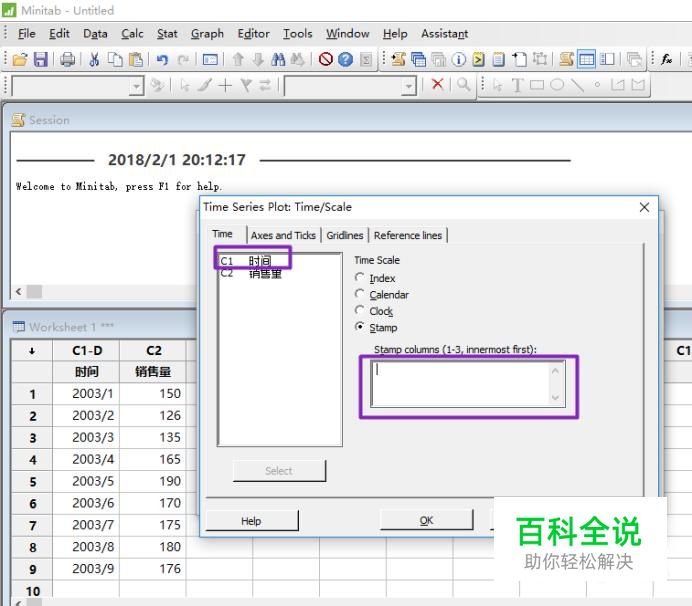Open the Data menu
Screen dimensions: 692x606
pyautogui.click(x=95, y=34)
